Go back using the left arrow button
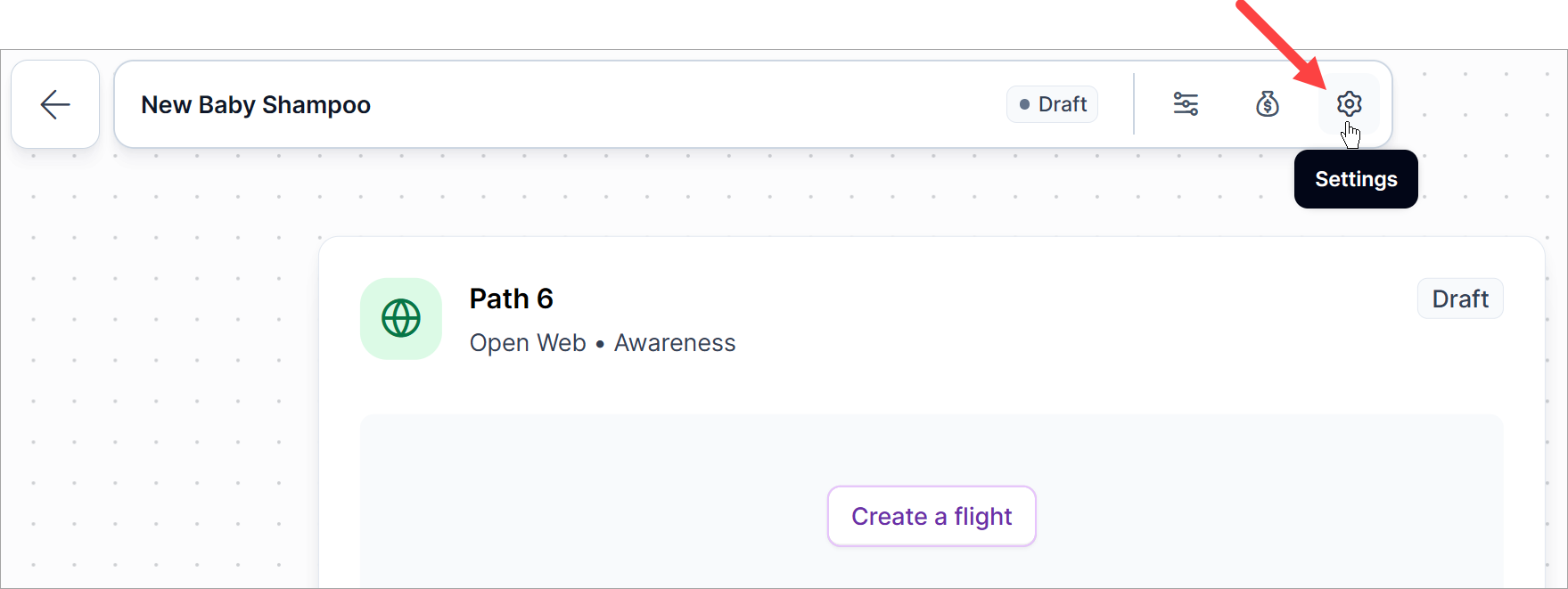The width and height of the screenshot is (1568, 589). coord(55,104)
